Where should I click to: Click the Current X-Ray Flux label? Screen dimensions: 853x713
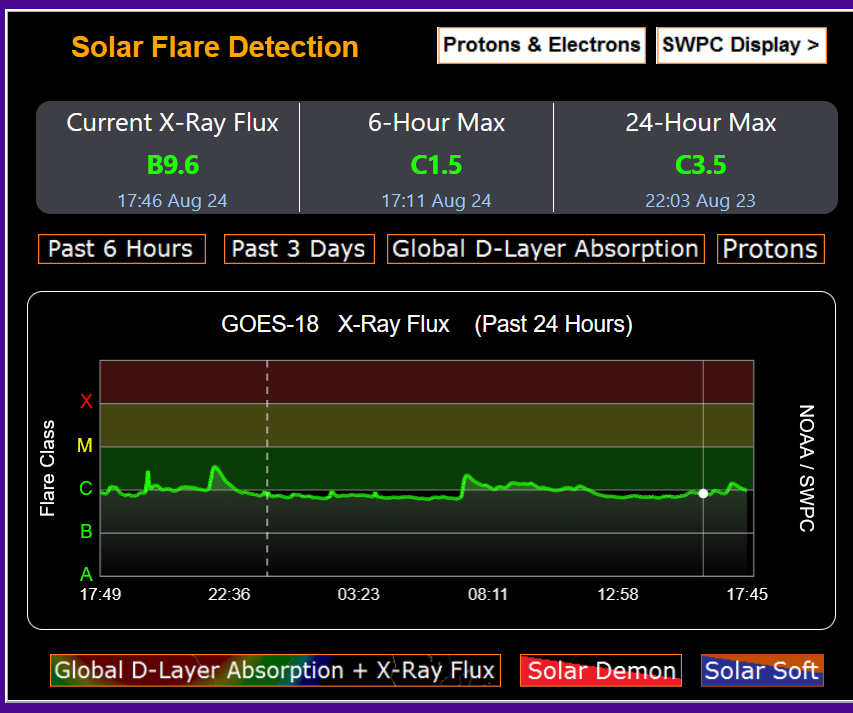pyautogui.click(x=172, y=122)
